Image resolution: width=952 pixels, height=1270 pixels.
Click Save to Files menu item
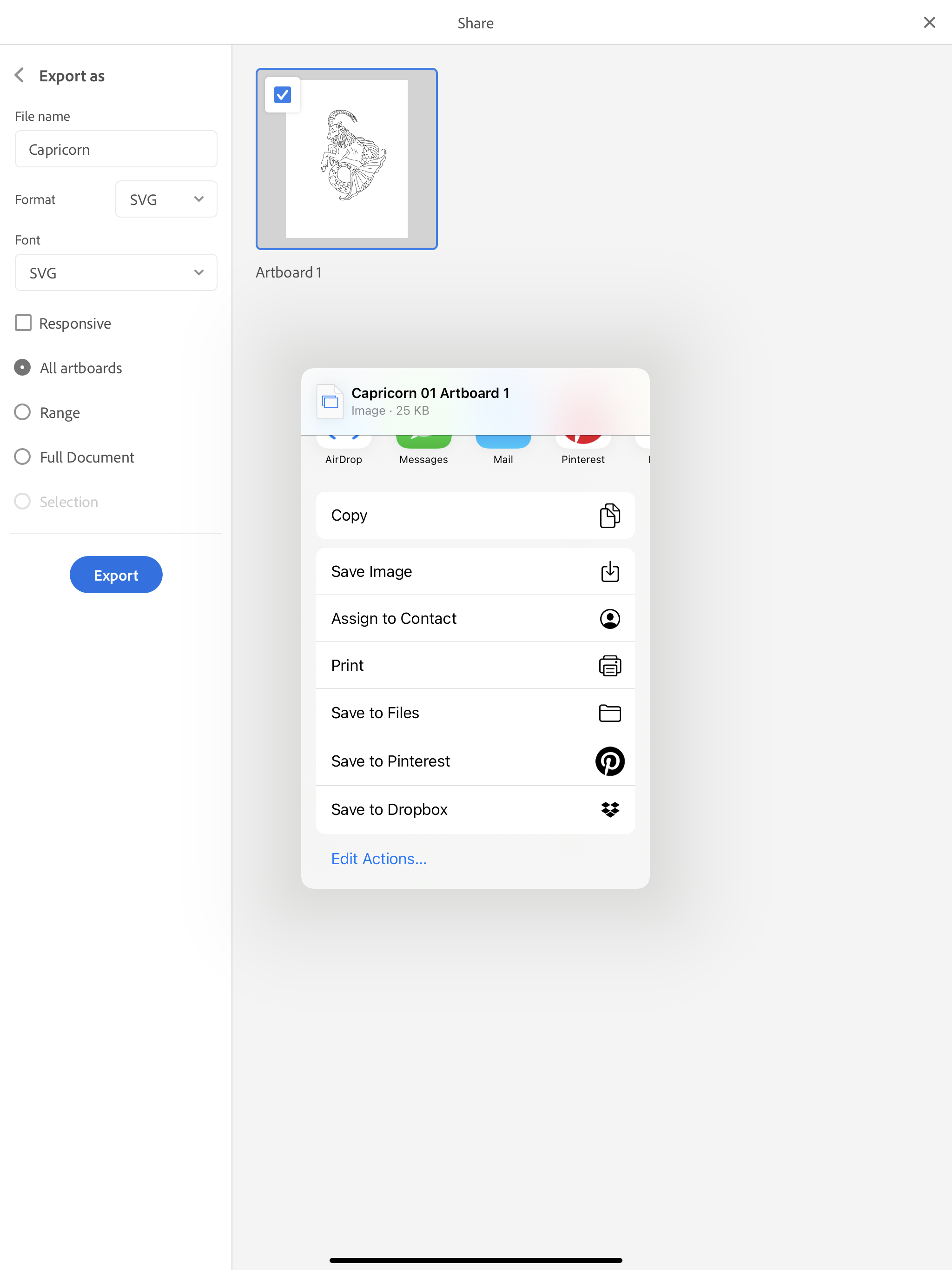pyautogui.click(x=475, y=712)
